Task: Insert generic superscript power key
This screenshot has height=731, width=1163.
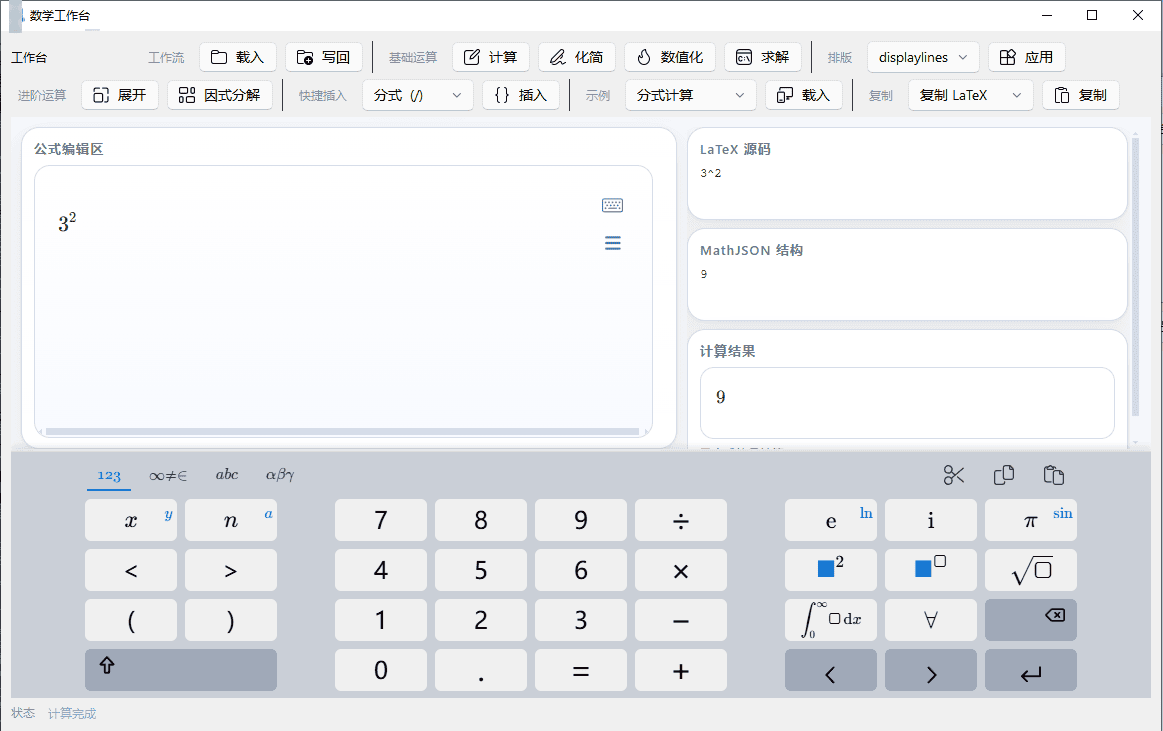Action: click(930, 570)
